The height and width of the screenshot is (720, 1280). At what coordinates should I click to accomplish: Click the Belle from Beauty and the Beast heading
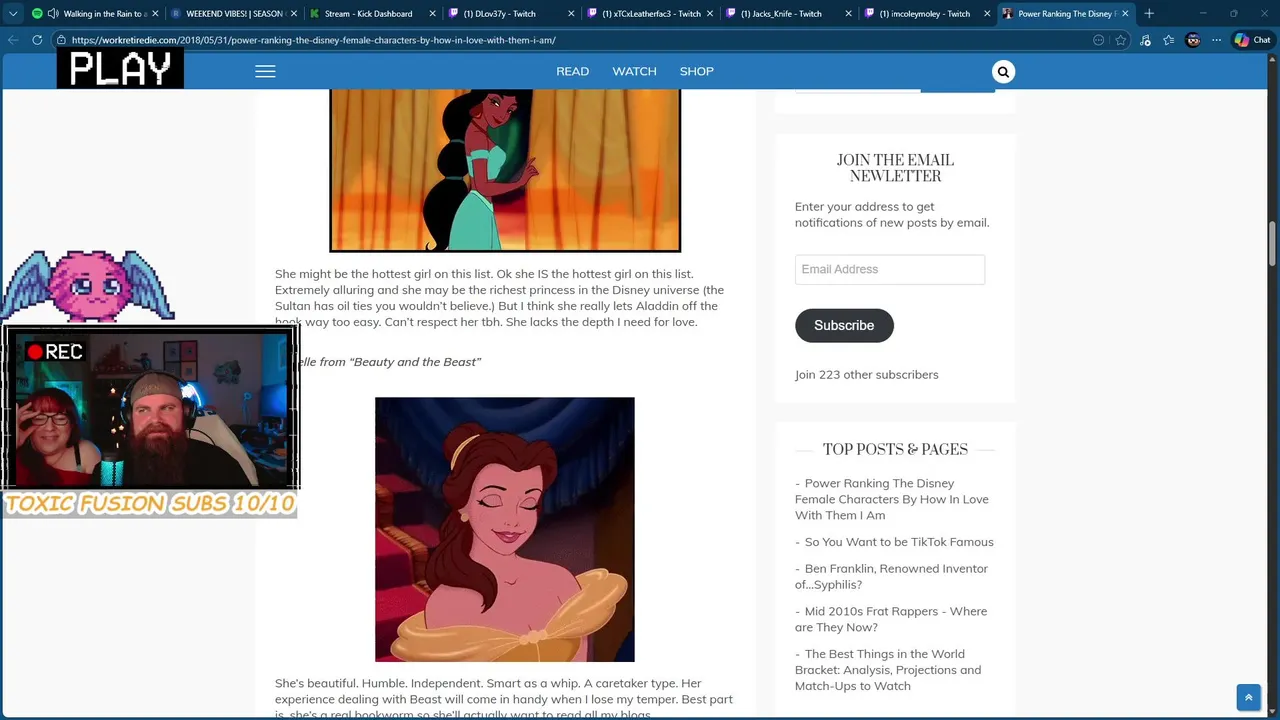point(389,361)
